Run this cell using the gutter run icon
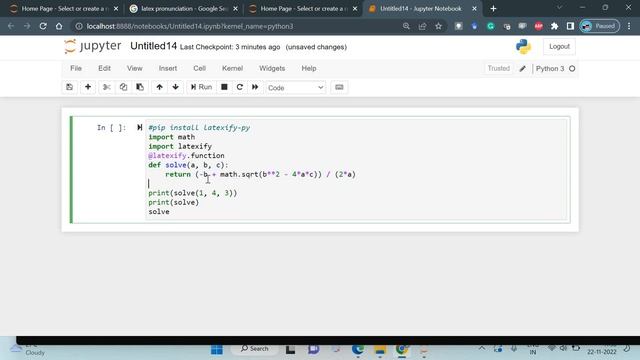 [x=140, y=127]
